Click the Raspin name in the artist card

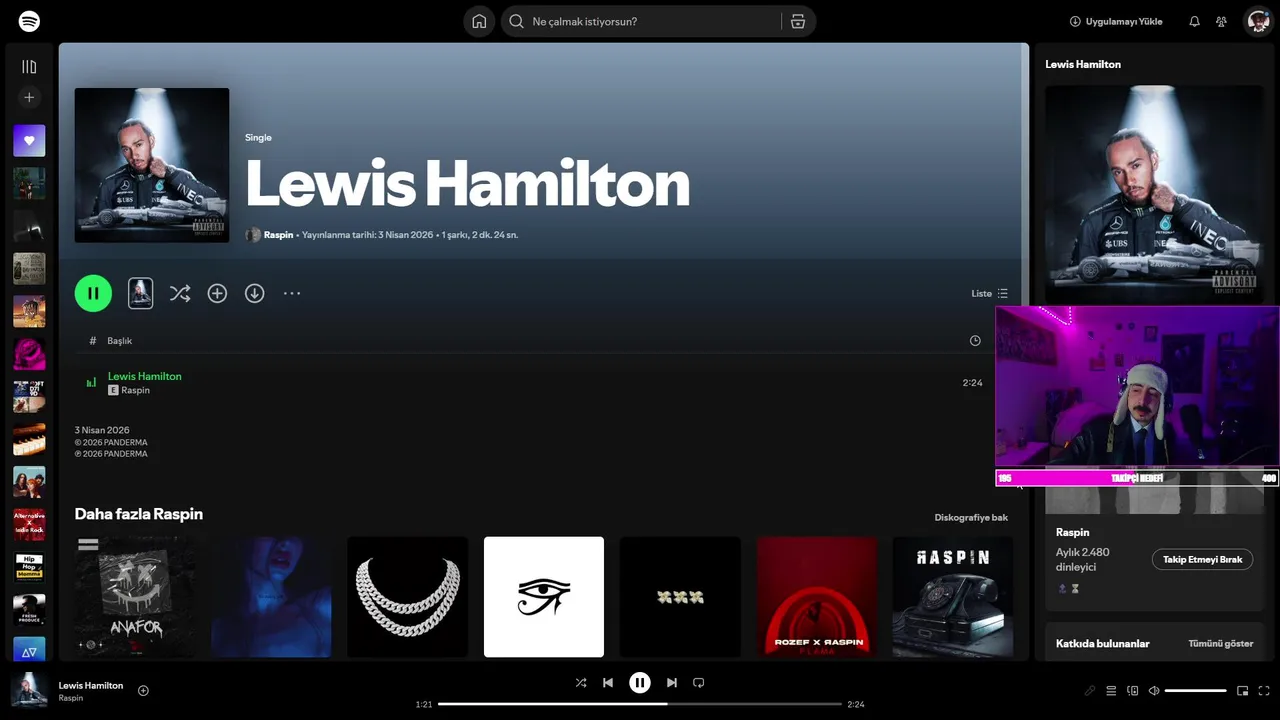[x=1073, y=533]
